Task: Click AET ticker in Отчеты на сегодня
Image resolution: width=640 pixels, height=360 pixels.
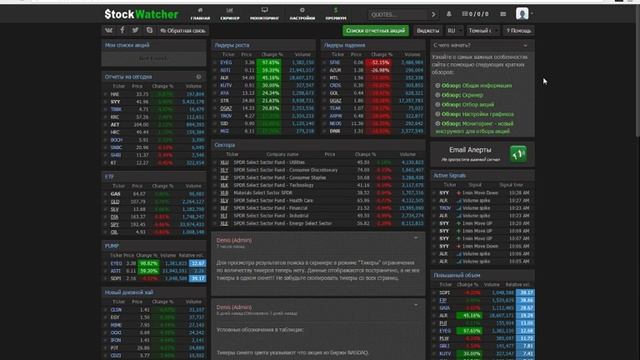Action: pyautogui.click(x=115, y=124)
